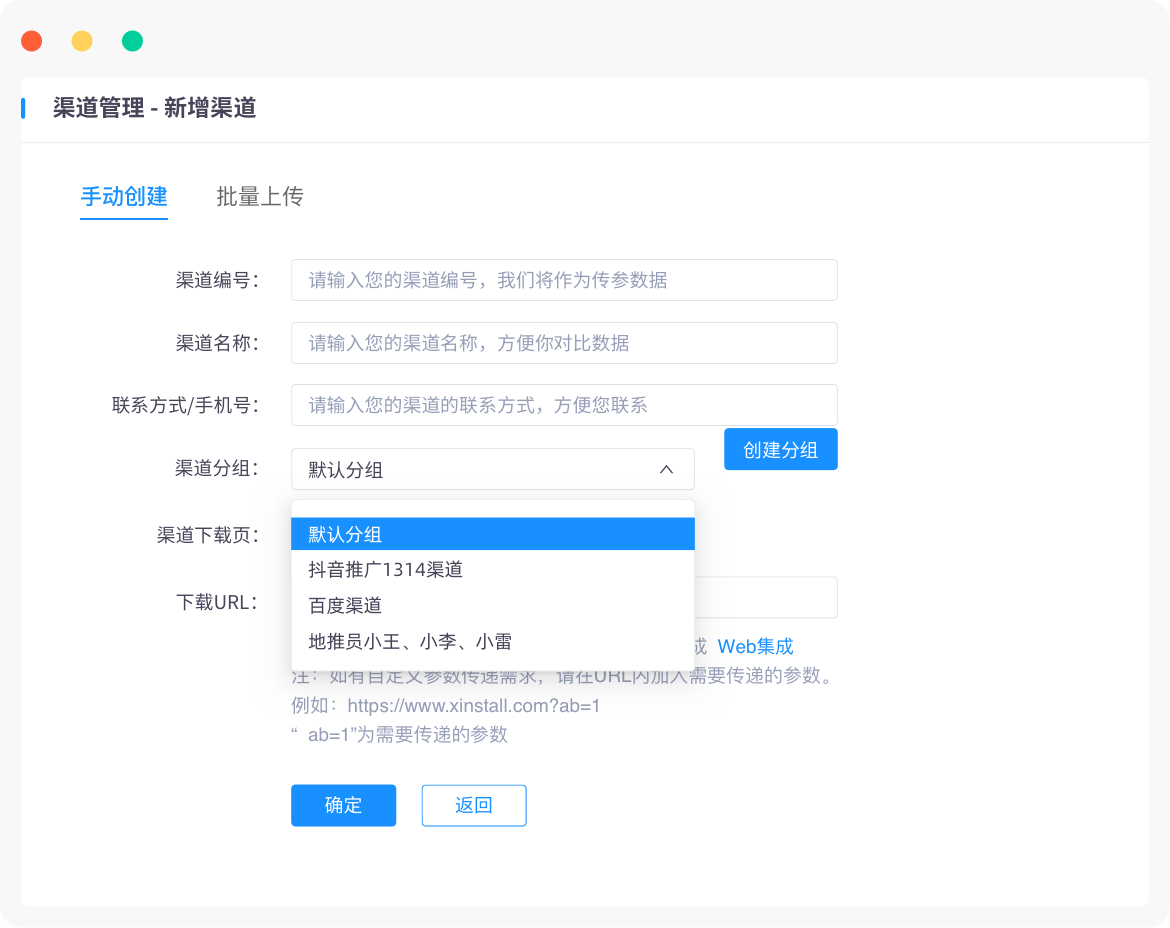Click the 下载URL input field
Image resolution: width=1170 pixels, height=928 pixels.
tap(766, 597)
